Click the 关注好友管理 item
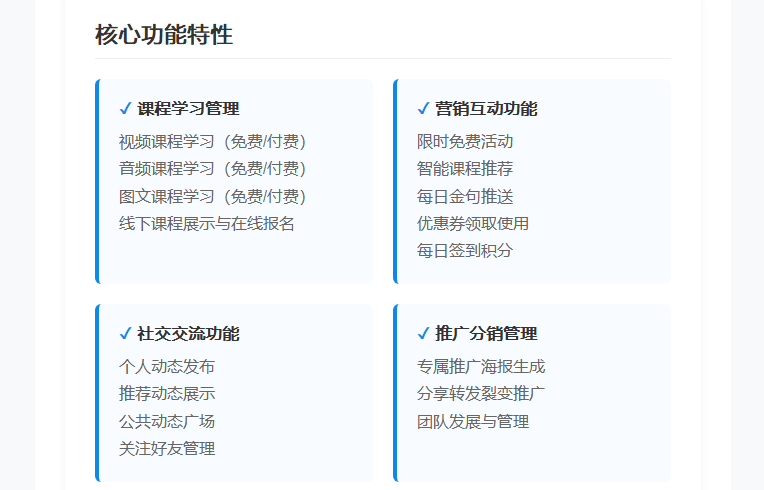This screenshot has height=490, width=764. pos(167,449)
